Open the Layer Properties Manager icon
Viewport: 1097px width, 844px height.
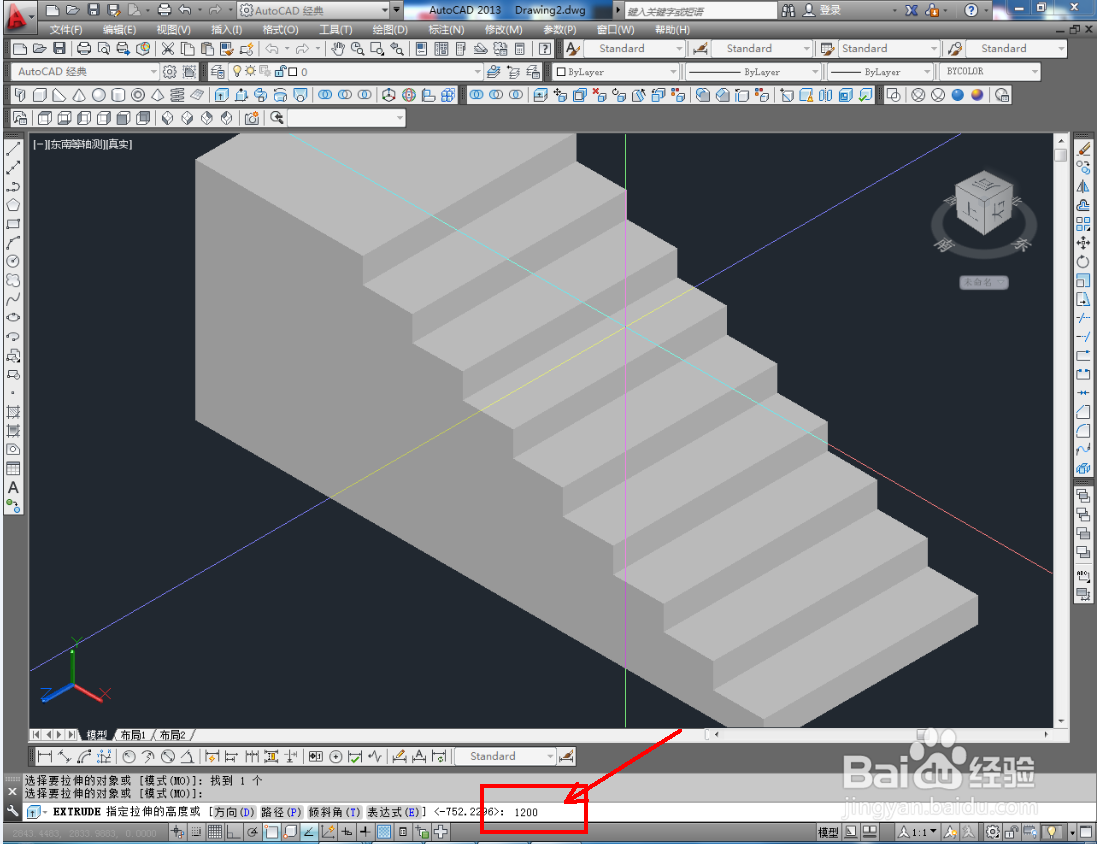(x=218, y=71)
